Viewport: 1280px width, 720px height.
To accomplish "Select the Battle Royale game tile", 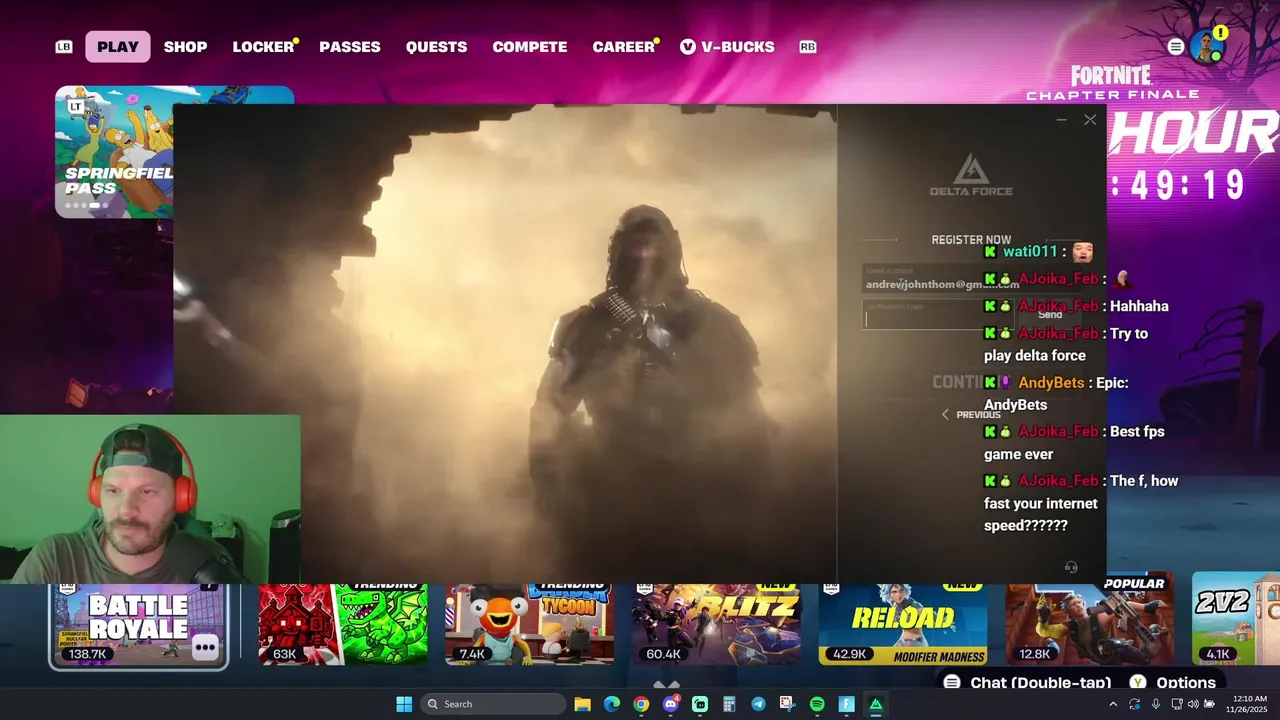I will (139, 626).
